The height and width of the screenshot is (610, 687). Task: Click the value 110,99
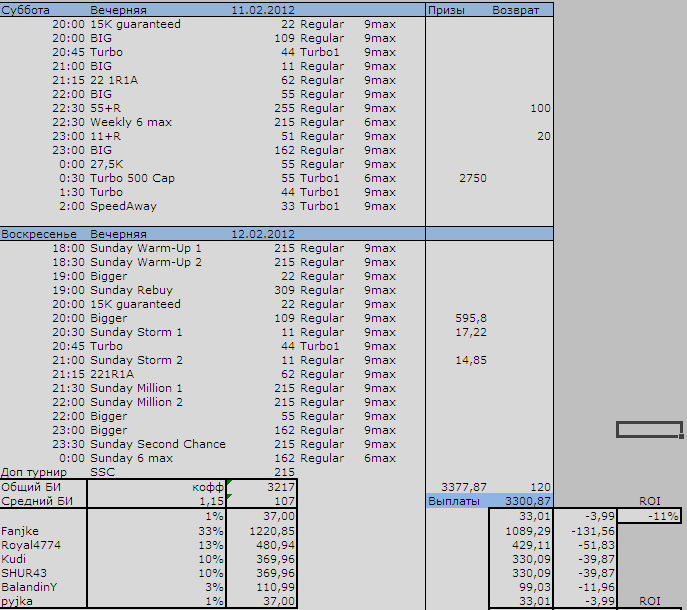pos(275,587)
